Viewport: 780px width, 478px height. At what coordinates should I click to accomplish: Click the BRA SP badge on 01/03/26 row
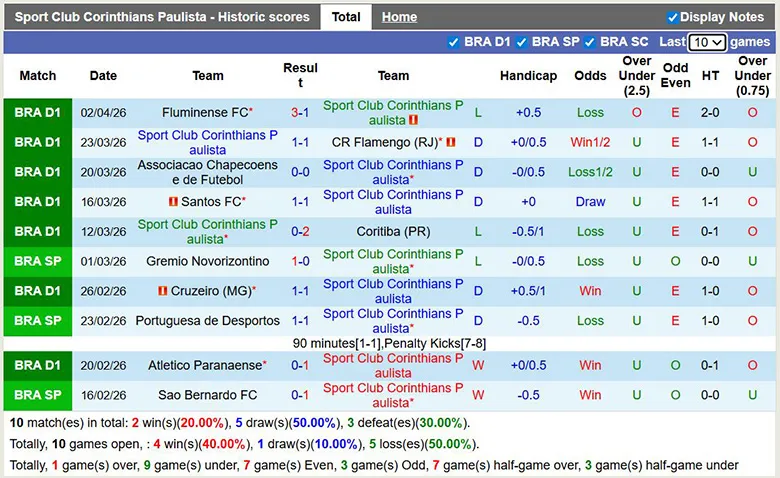tap(38, 261)
